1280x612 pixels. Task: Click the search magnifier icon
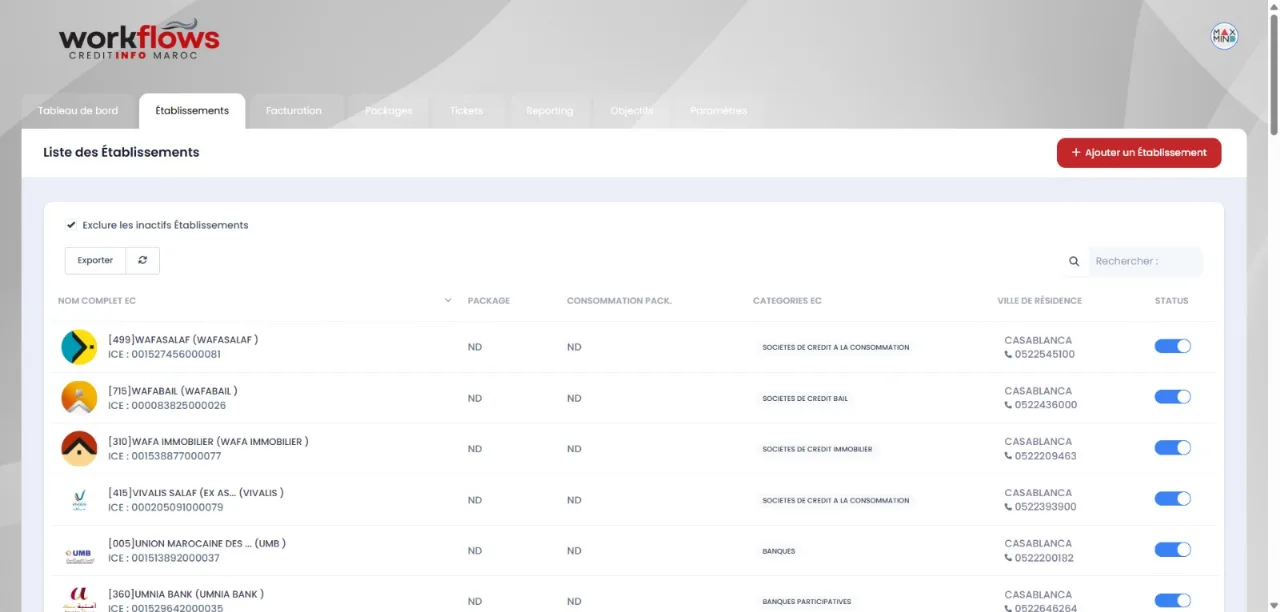(x=1074, y=262)
